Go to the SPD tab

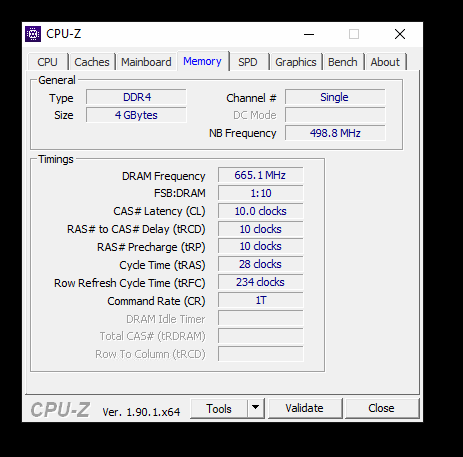click(248, 62)
